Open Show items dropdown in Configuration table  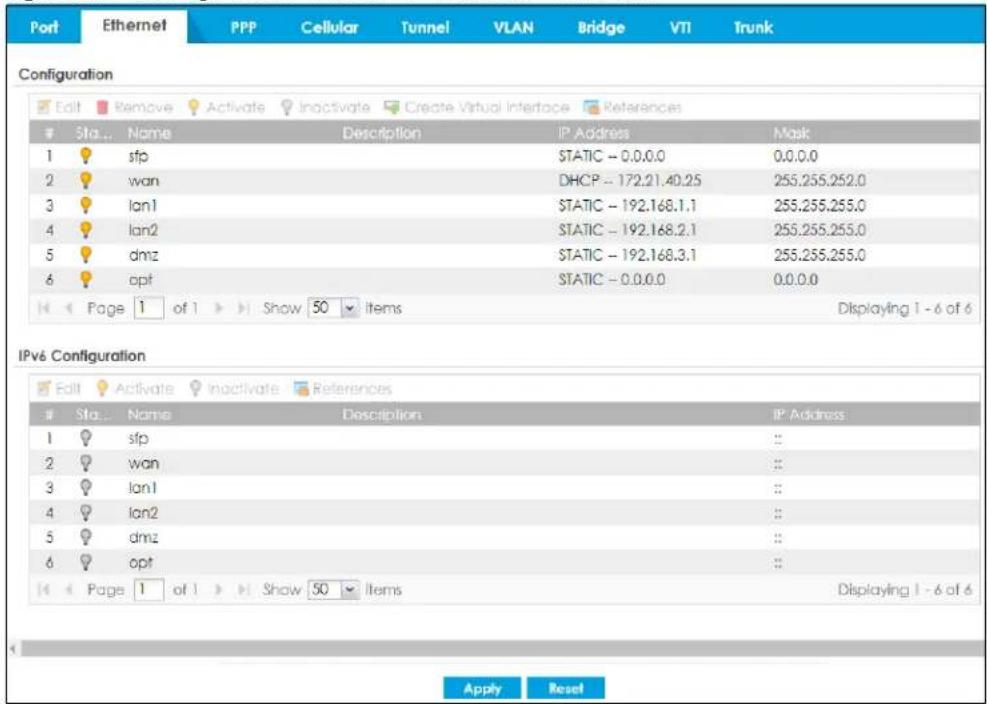[x=349, y=309]
